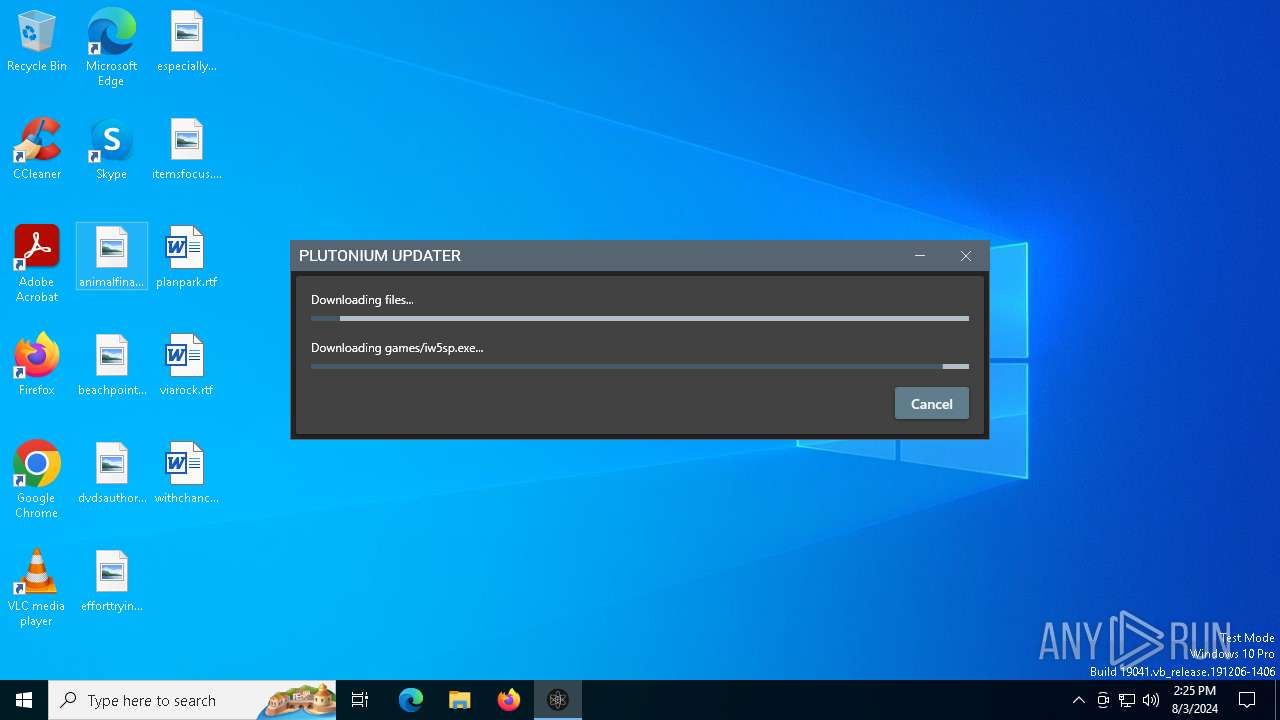Select the 'Downloading files...' status text
This screenshot has height=720, width=1280.
pos(362,300)
